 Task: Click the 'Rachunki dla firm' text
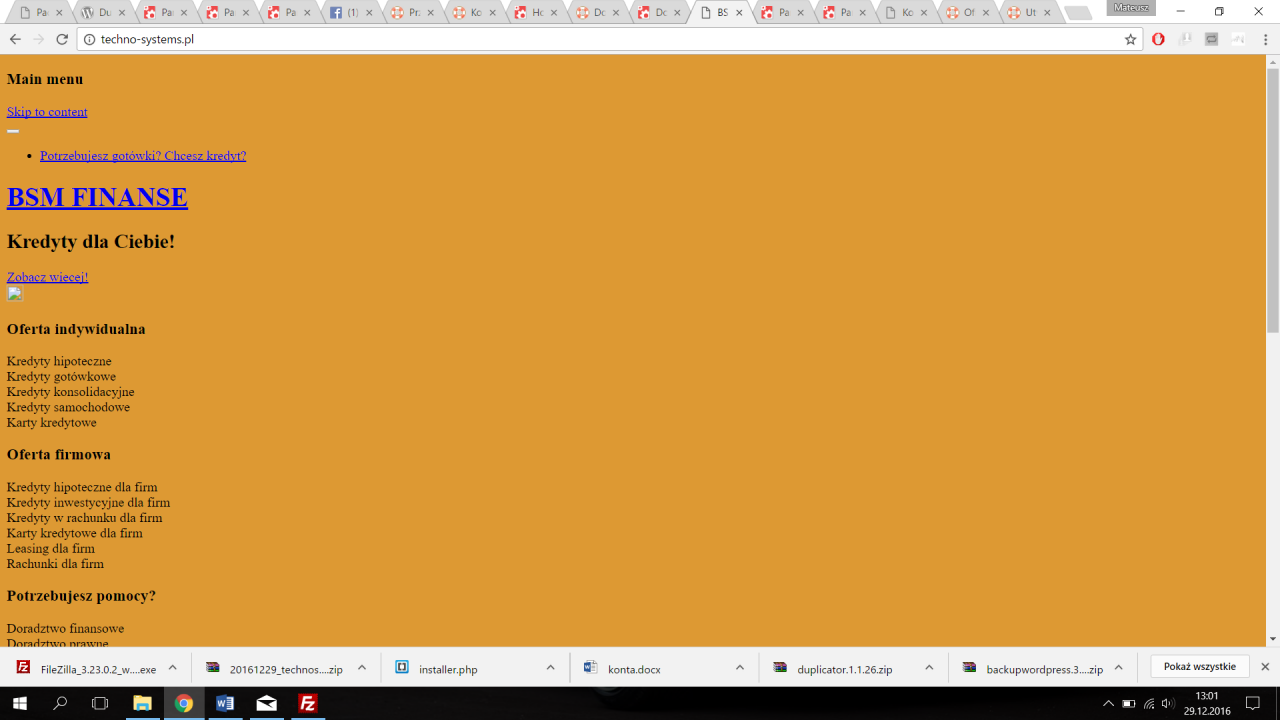tap(55, 564)
